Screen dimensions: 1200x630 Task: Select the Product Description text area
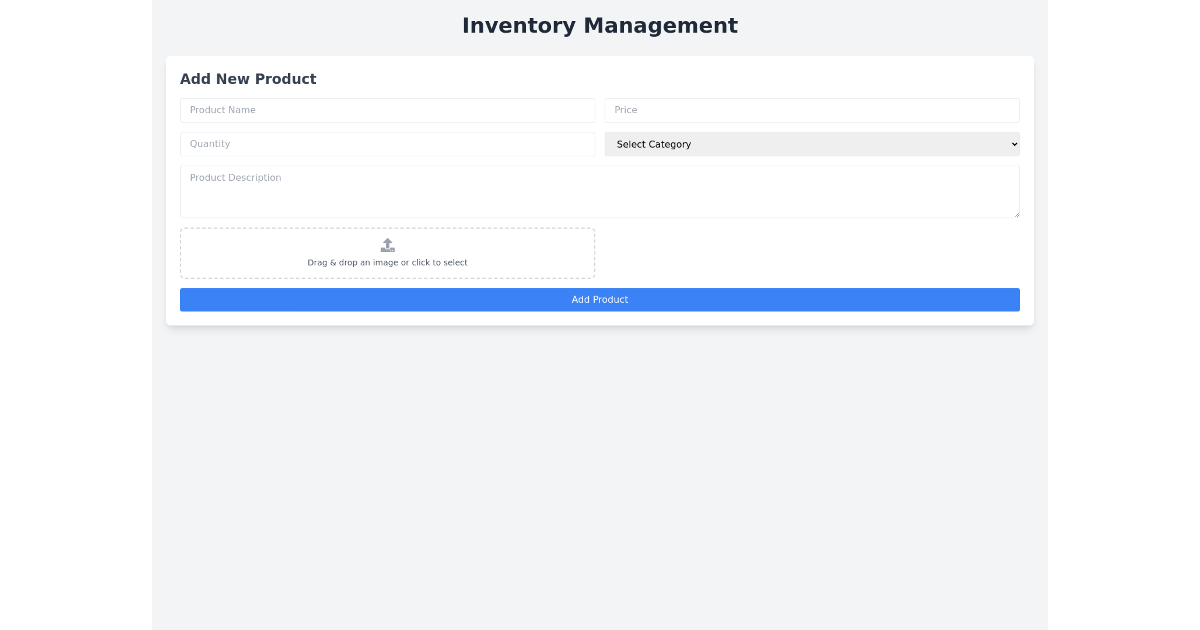pyautogui.click(x=600, y=190)
